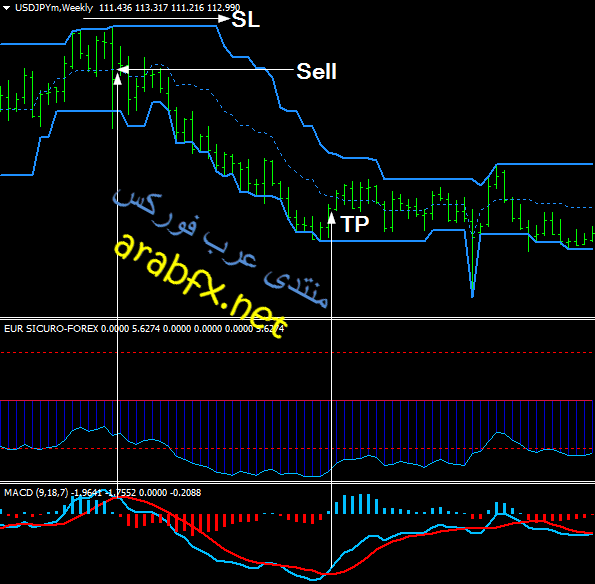Click the upper red dashed level line
The height and width of the screenshot is (584, 595).
pyautogui.click(x=298, y=353)
